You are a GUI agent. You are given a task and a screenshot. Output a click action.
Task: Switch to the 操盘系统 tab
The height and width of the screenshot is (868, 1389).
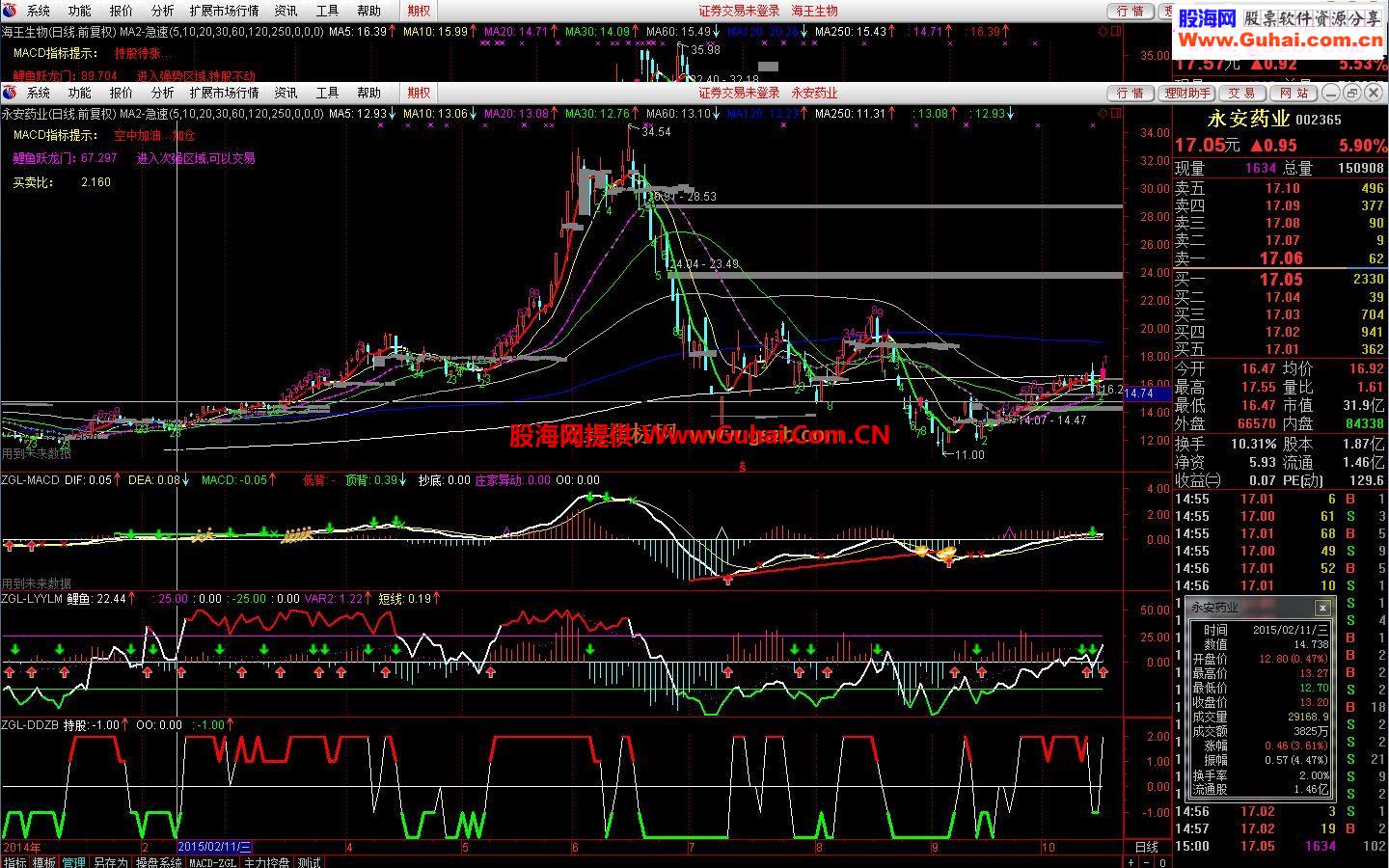coord(159,862)
